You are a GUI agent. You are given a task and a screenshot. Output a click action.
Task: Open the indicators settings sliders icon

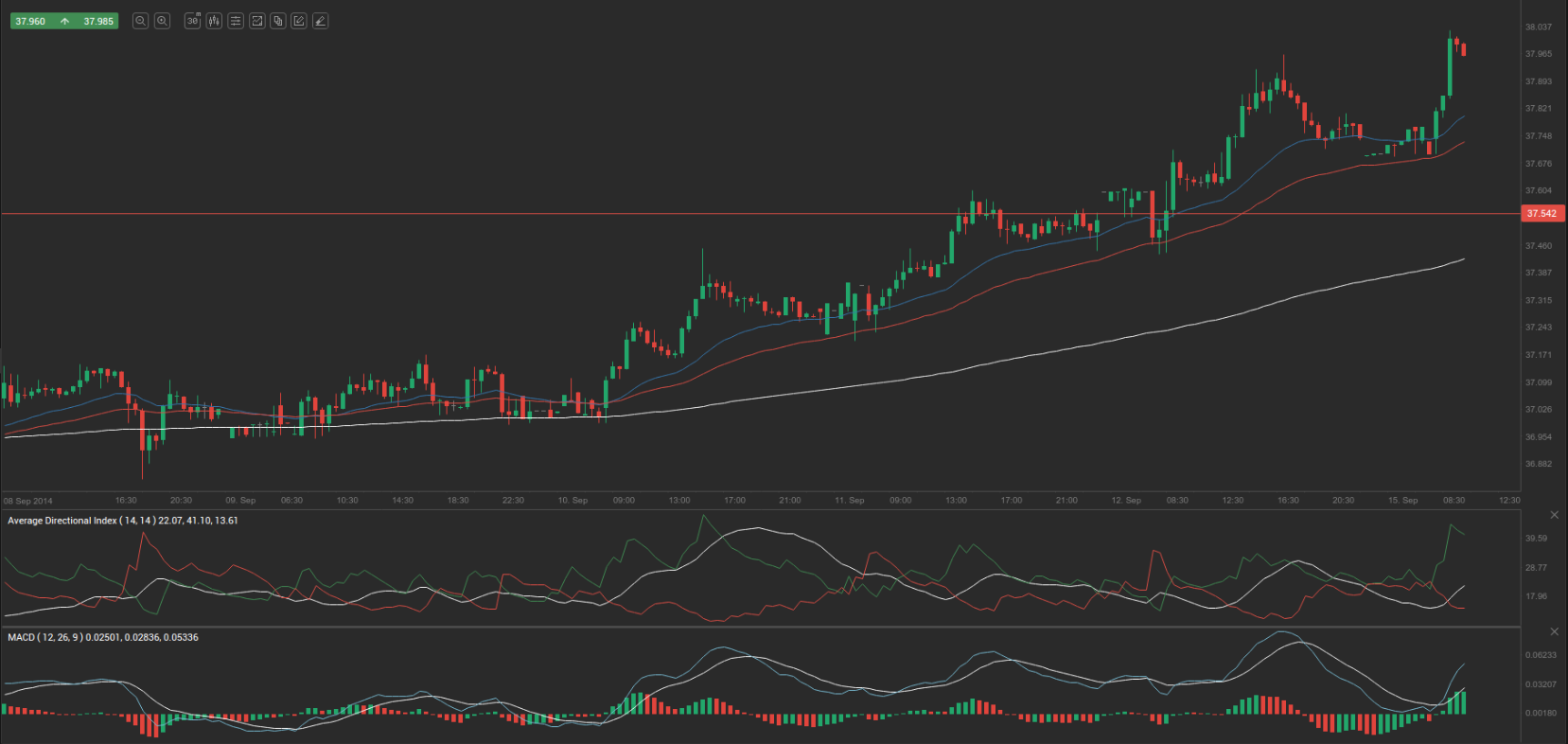pyautogui.click(x=236, y=21)
